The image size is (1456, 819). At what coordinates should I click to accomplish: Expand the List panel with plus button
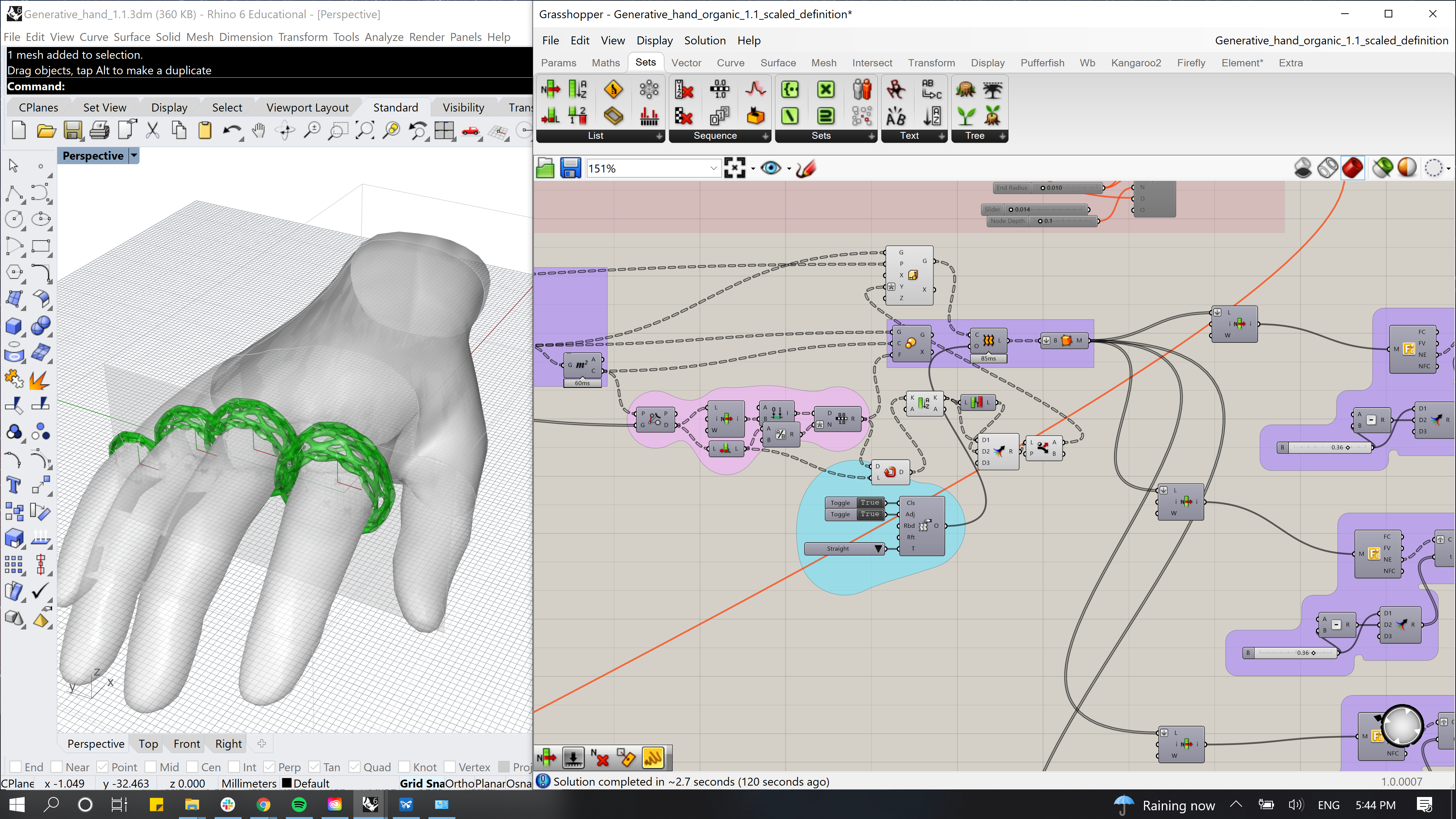659,136
